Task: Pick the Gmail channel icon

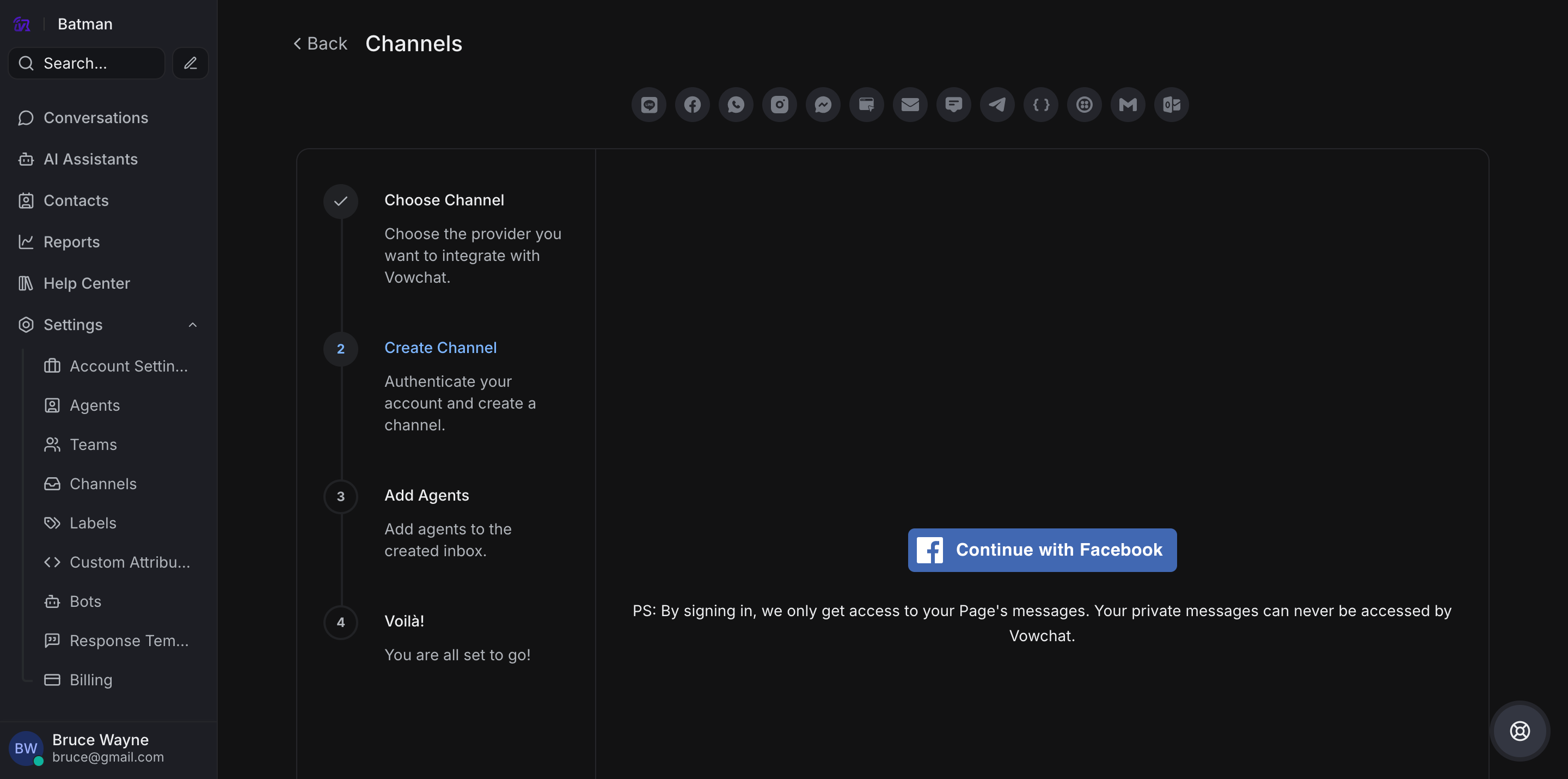Action: pos(1128,105)
